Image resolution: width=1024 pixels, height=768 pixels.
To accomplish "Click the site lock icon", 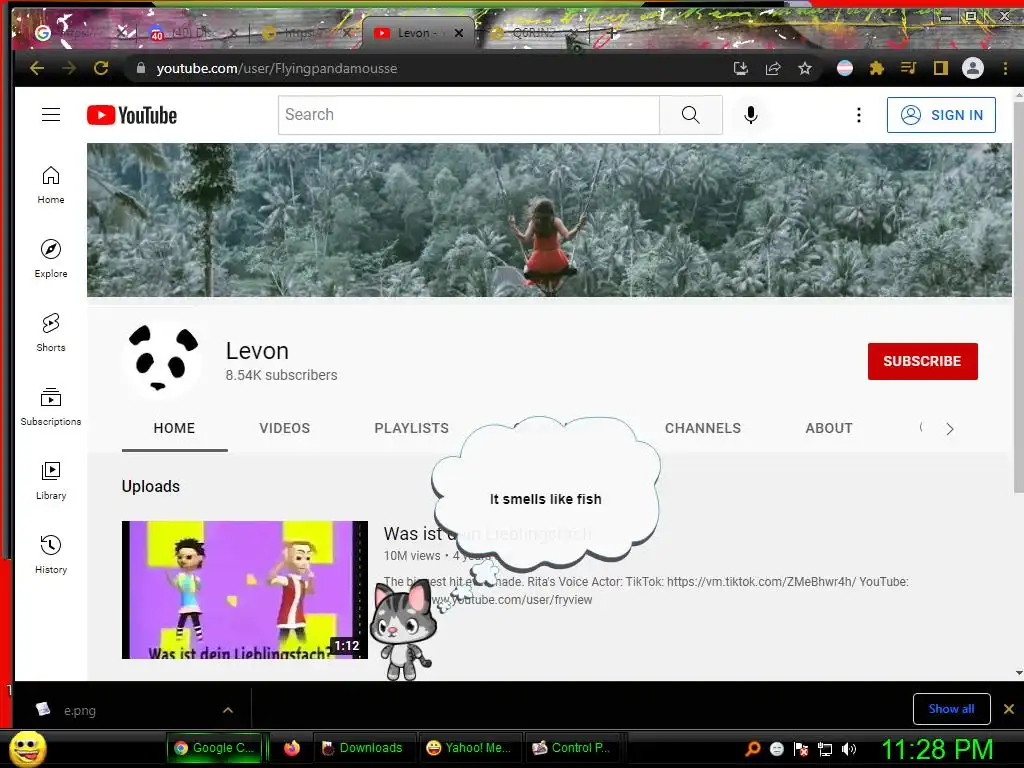I will tap(140, 68).
